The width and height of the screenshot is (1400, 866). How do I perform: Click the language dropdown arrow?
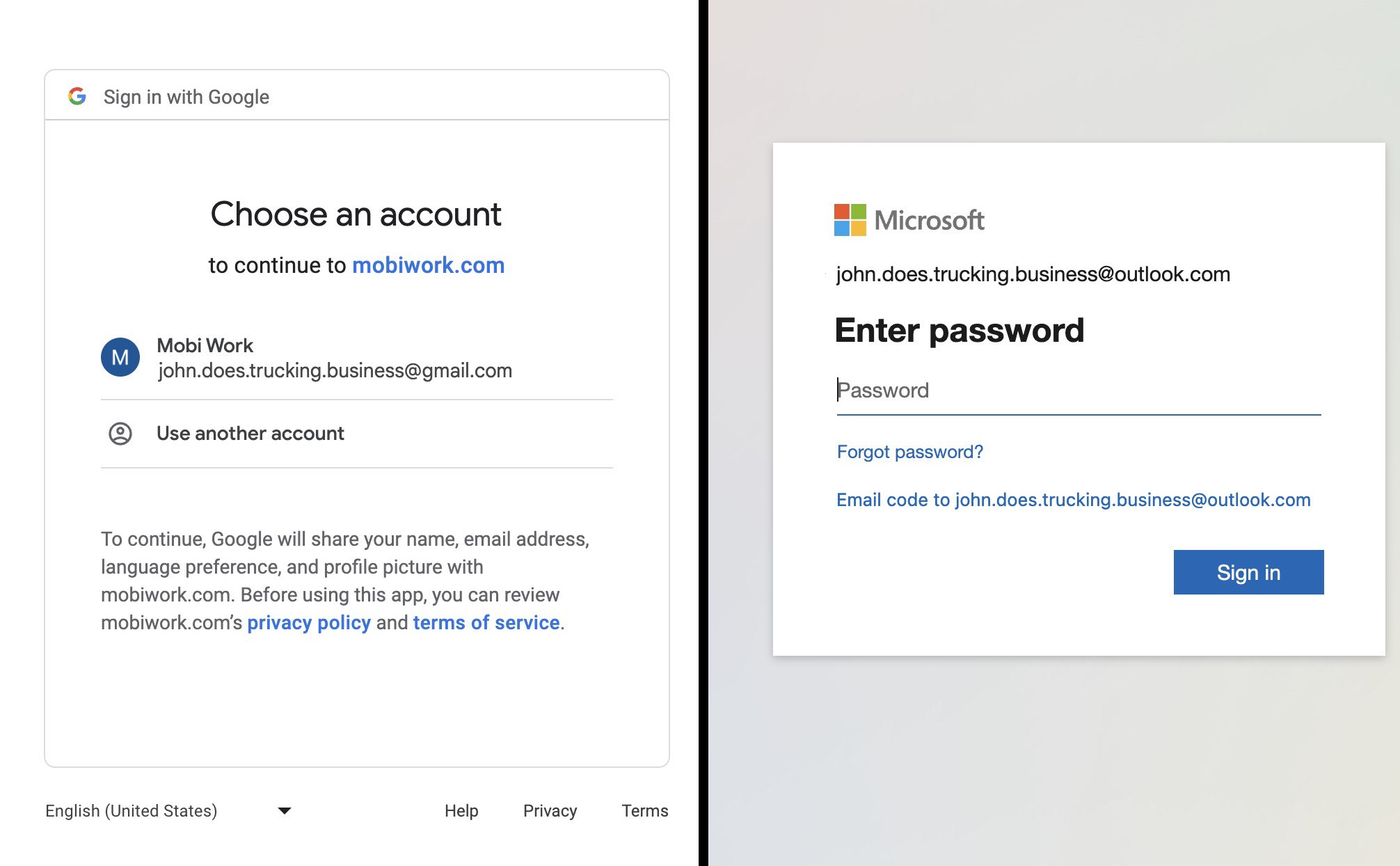click(284, 811)
